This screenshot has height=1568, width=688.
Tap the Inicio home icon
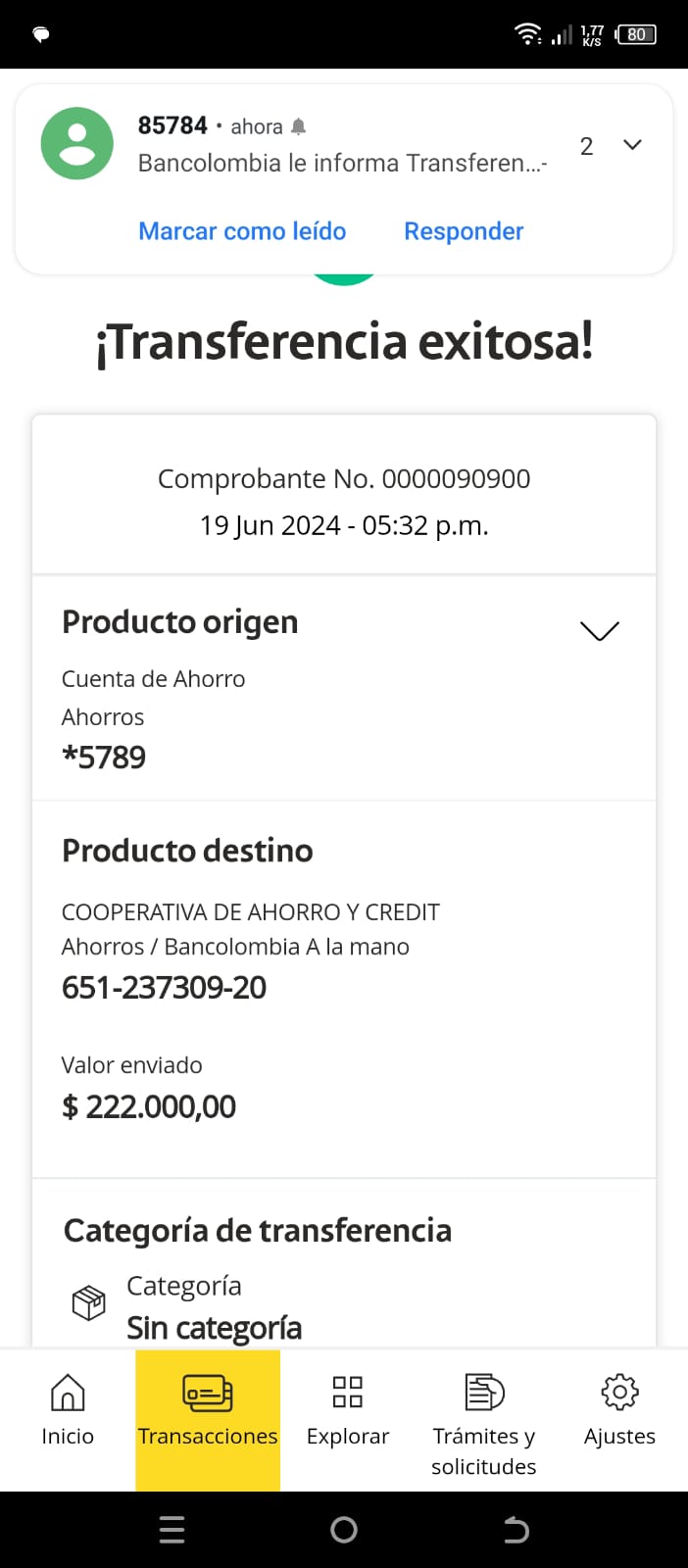67,1393
